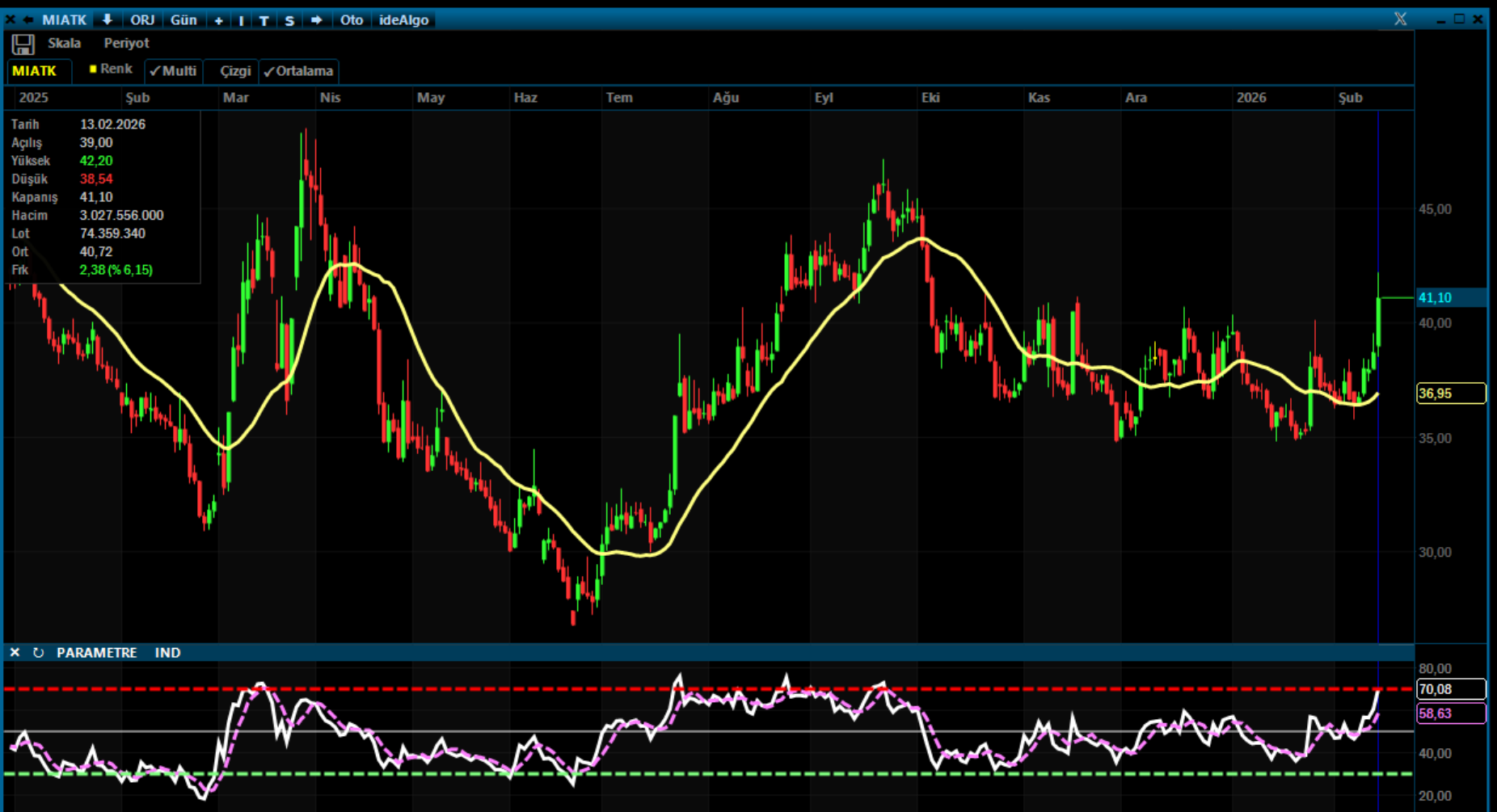This screenshot has height=812, width=1497.
Task: Click the plus button in toolbar
Action: (218, 20)
